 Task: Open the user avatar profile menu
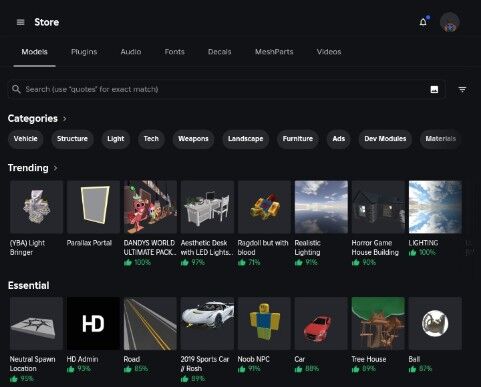[450, 22]
